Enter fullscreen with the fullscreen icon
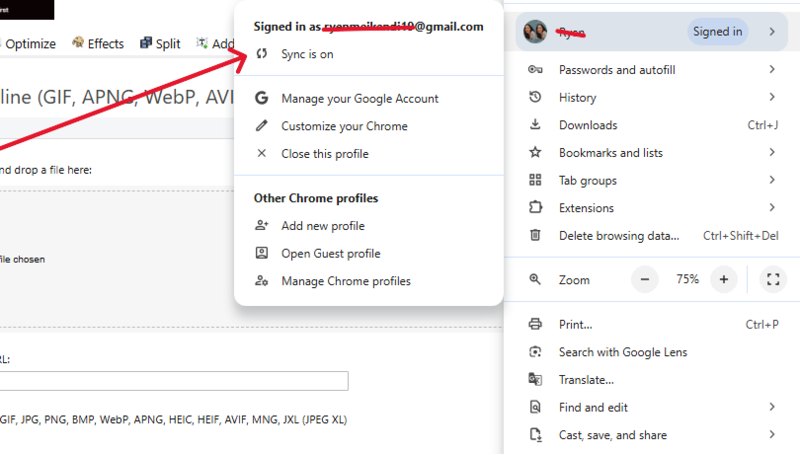Image resolution: width=800 pixels, height=454 pixels. (x=773, y=279)
